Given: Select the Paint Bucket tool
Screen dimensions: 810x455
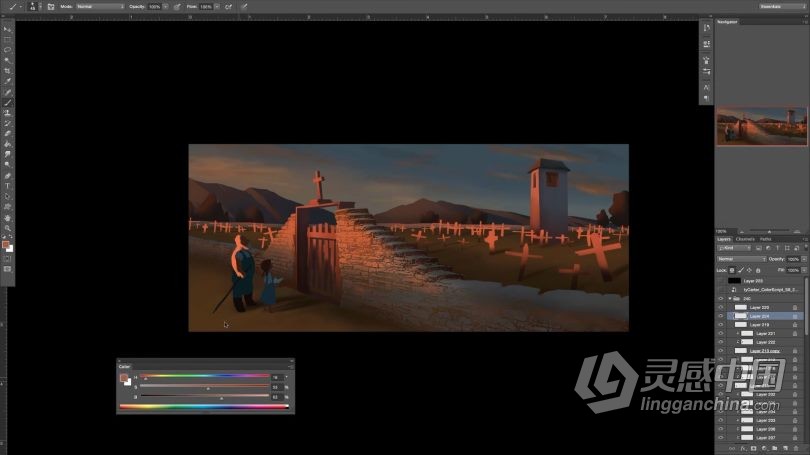Looking at the screenshot, I should tap(7, 144).
